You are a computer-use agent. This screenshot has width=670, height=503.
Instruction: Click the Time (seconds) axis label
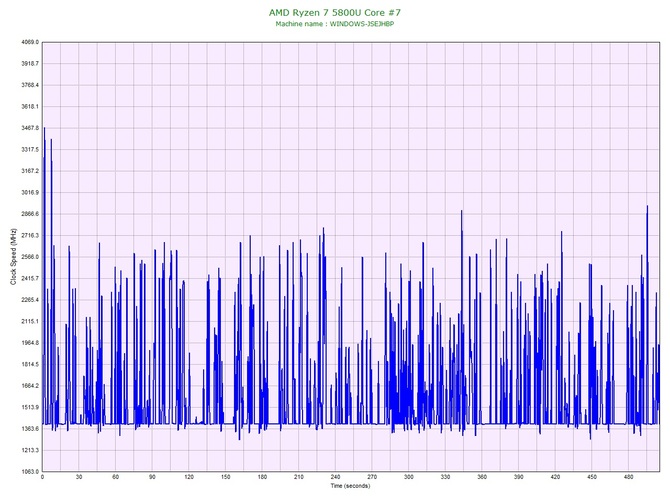tap(350, 486)
